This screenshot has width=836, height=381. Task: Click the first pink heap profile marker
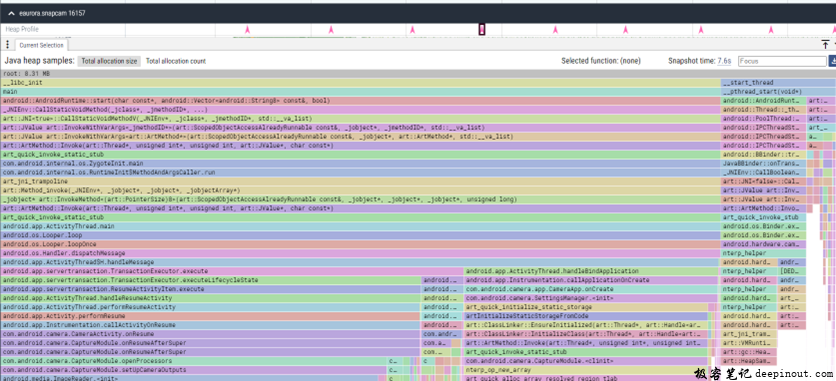pyautogui.click(x=247, y=30)
